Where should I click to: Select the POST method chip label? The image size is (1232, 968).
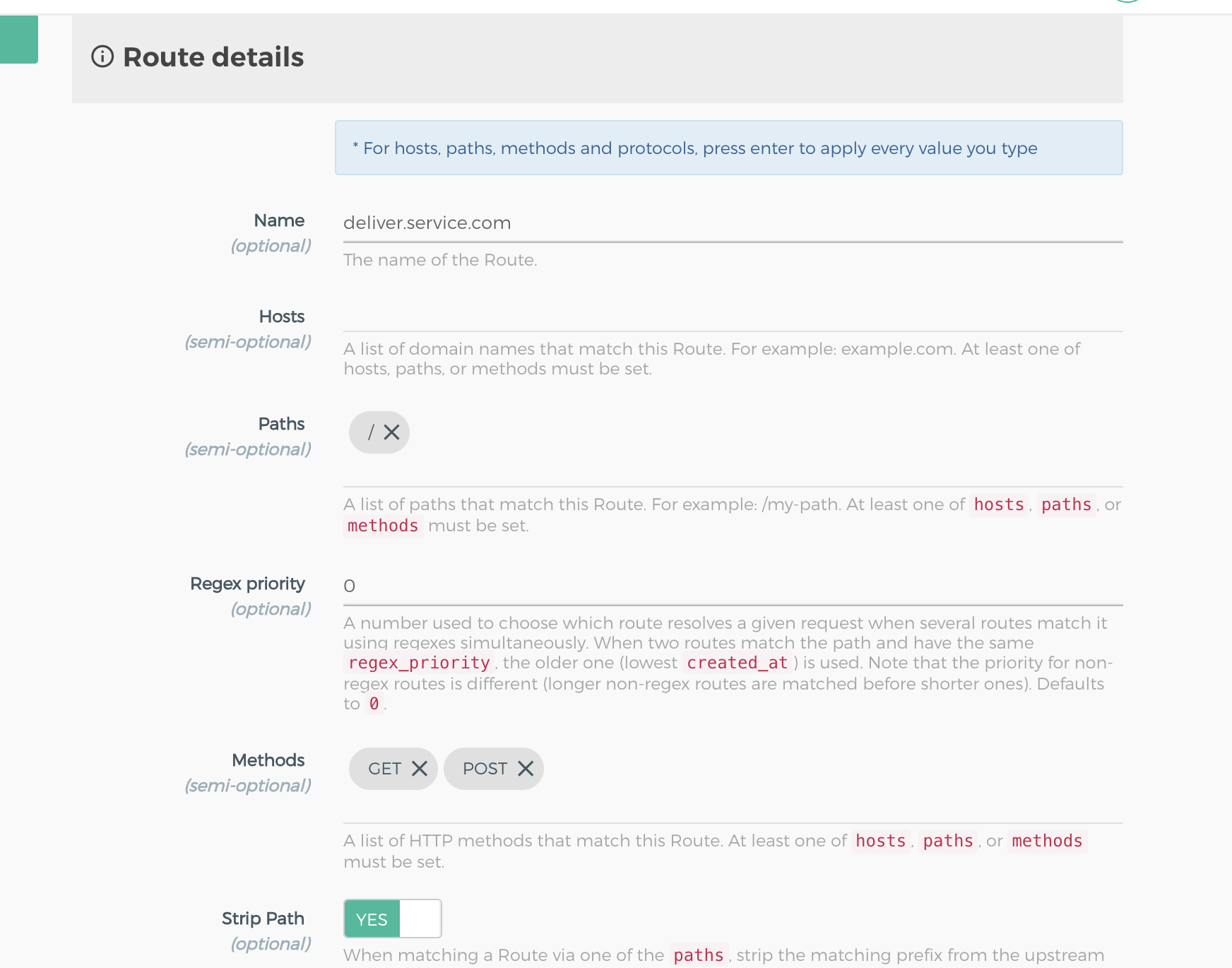point(485,769)
